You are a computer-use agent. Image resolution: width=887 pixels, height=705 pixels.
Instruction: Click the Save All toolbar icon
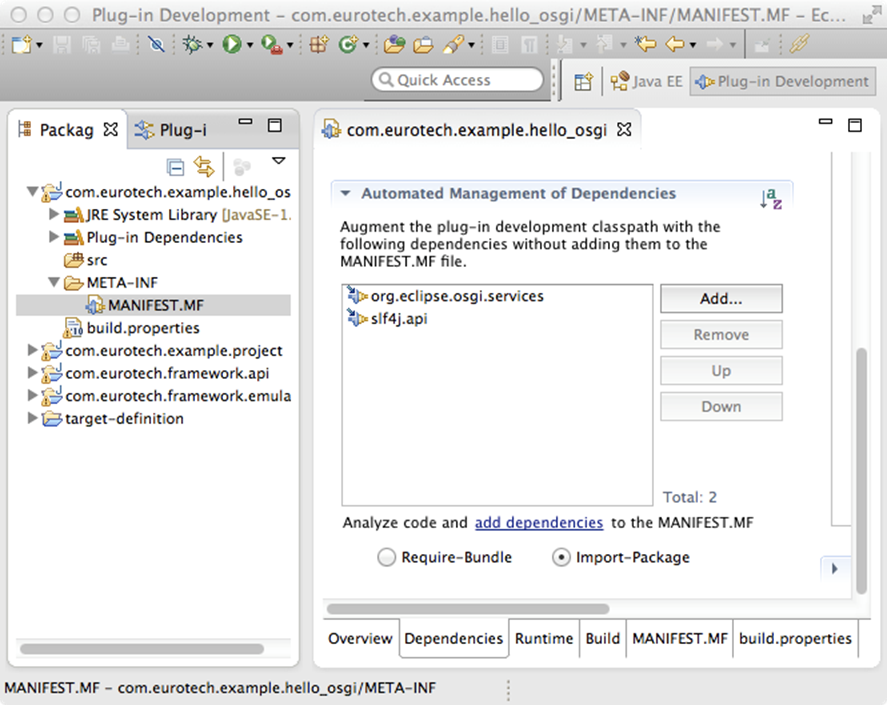point(91,44)
